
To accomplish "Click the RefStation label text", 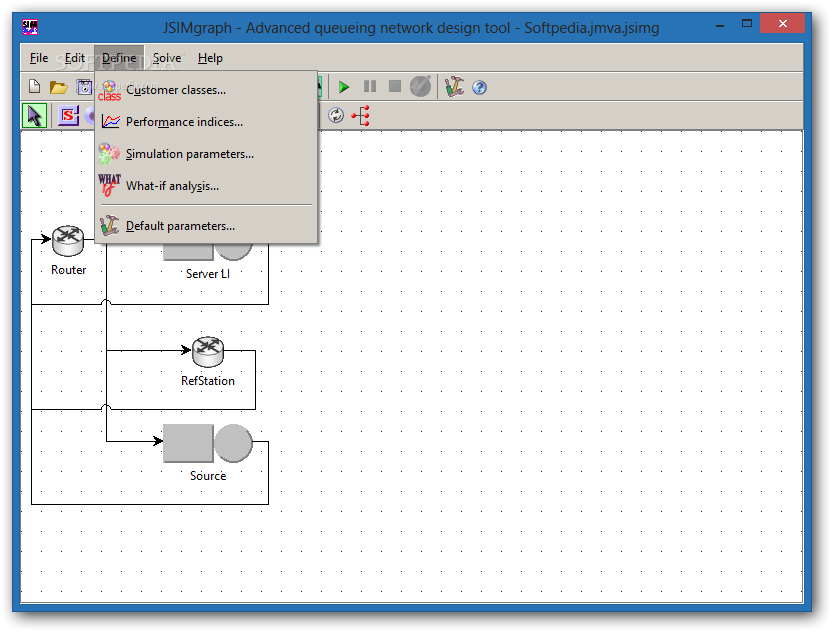I will point(207,380).
